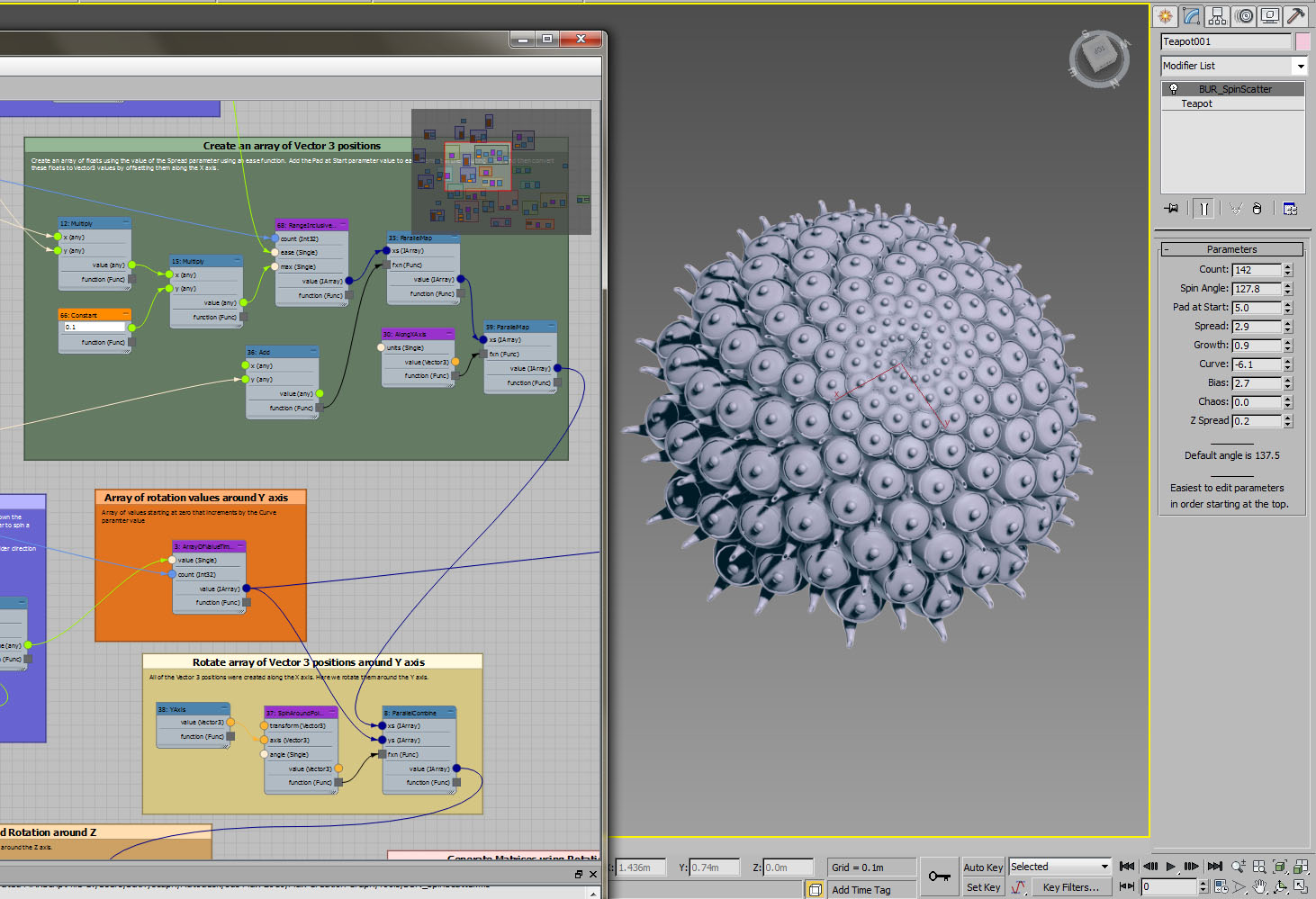Click the graph minimap overview
The height and width of the screenshot is (899, 1316).
pos(501,172)
